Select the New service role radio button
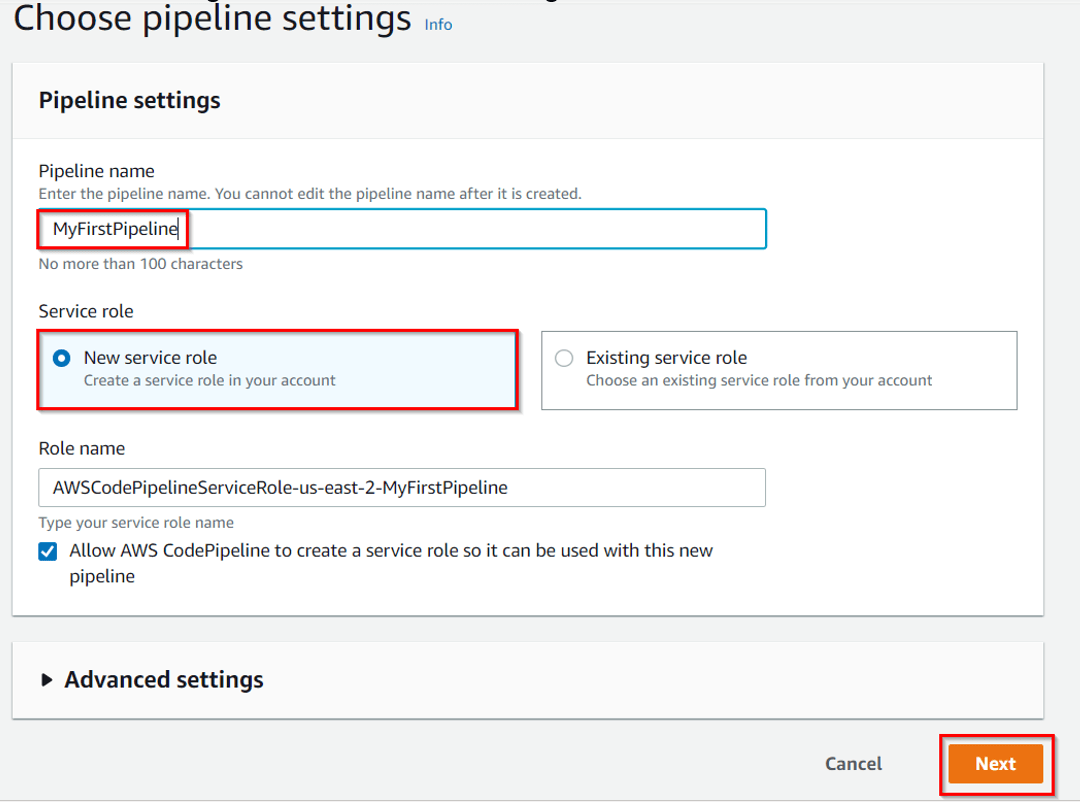This screenshot has height=802, width=1080. 62,358
